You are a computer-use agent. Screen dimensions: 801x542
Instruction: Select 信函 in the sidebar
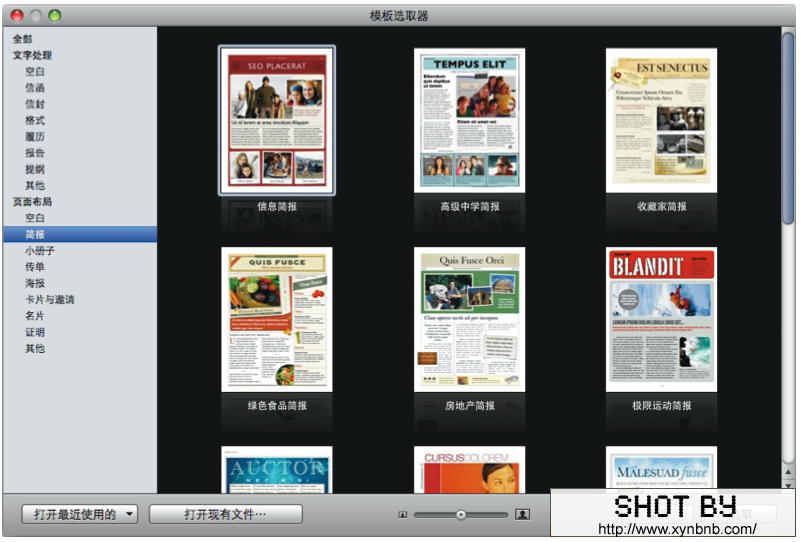pos(35,88)
